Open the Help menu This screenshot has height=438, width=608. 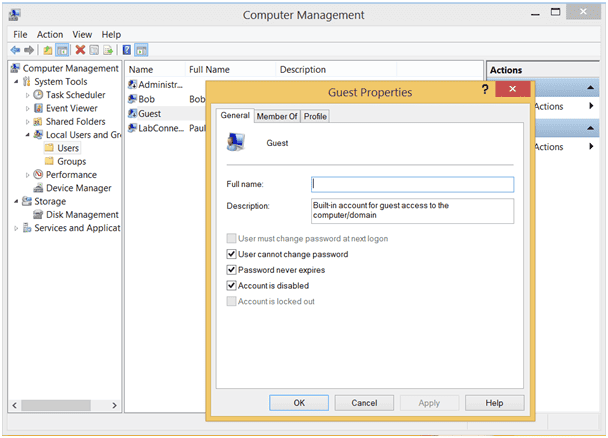click(x=111, y=34)
